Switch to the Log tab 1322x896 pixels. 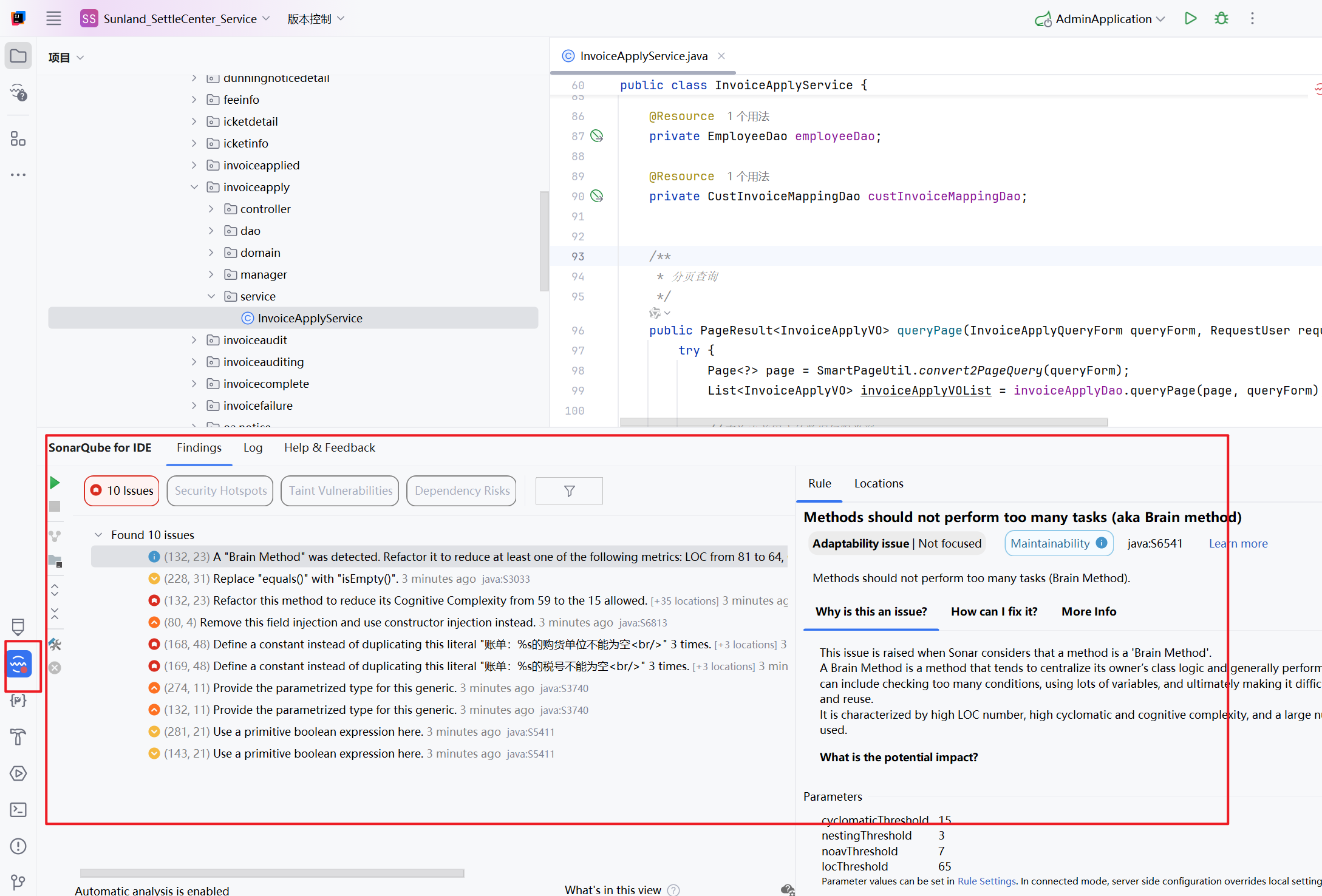pos(253,448)
